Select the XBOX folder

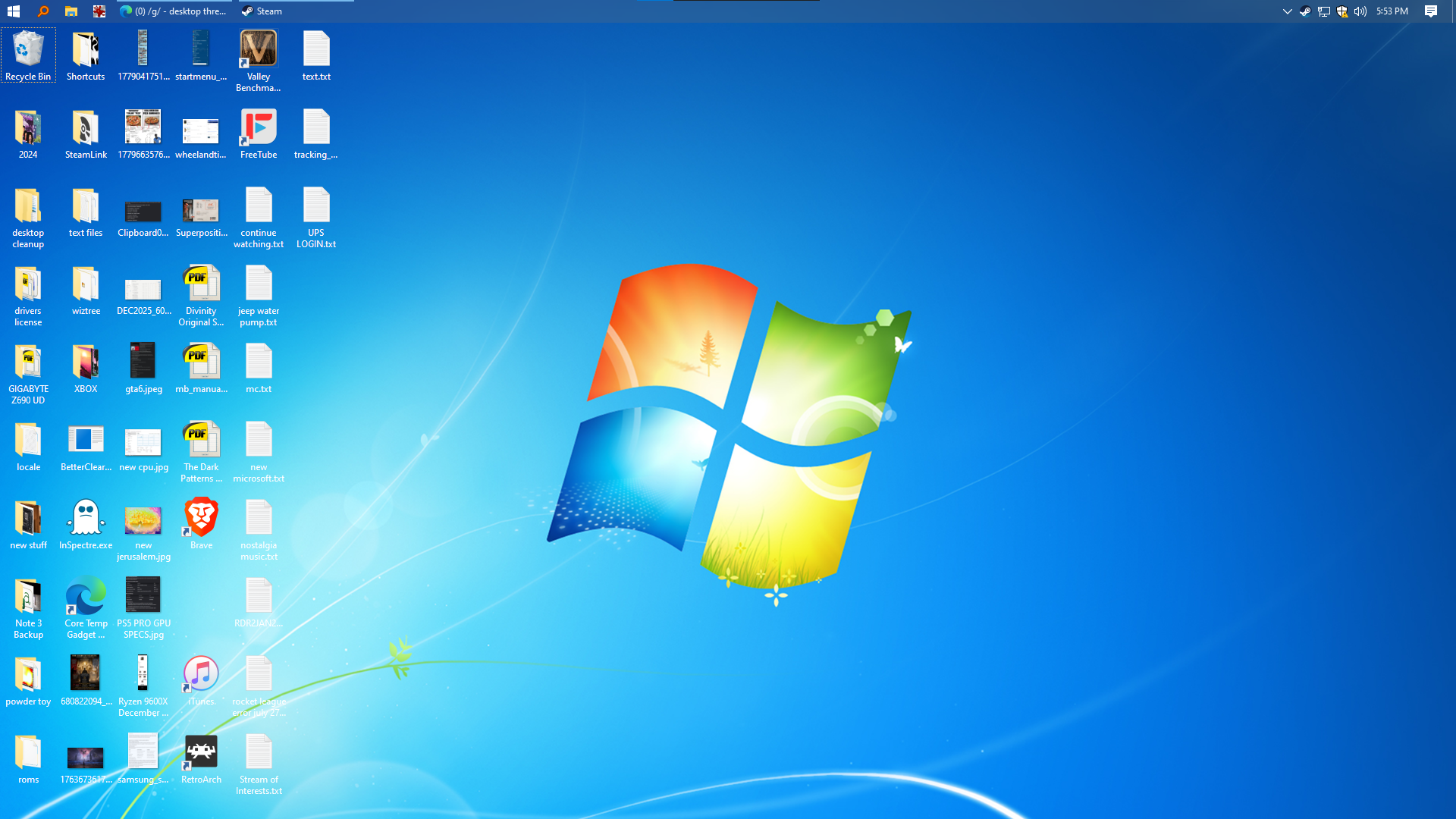tap(86, 369)
